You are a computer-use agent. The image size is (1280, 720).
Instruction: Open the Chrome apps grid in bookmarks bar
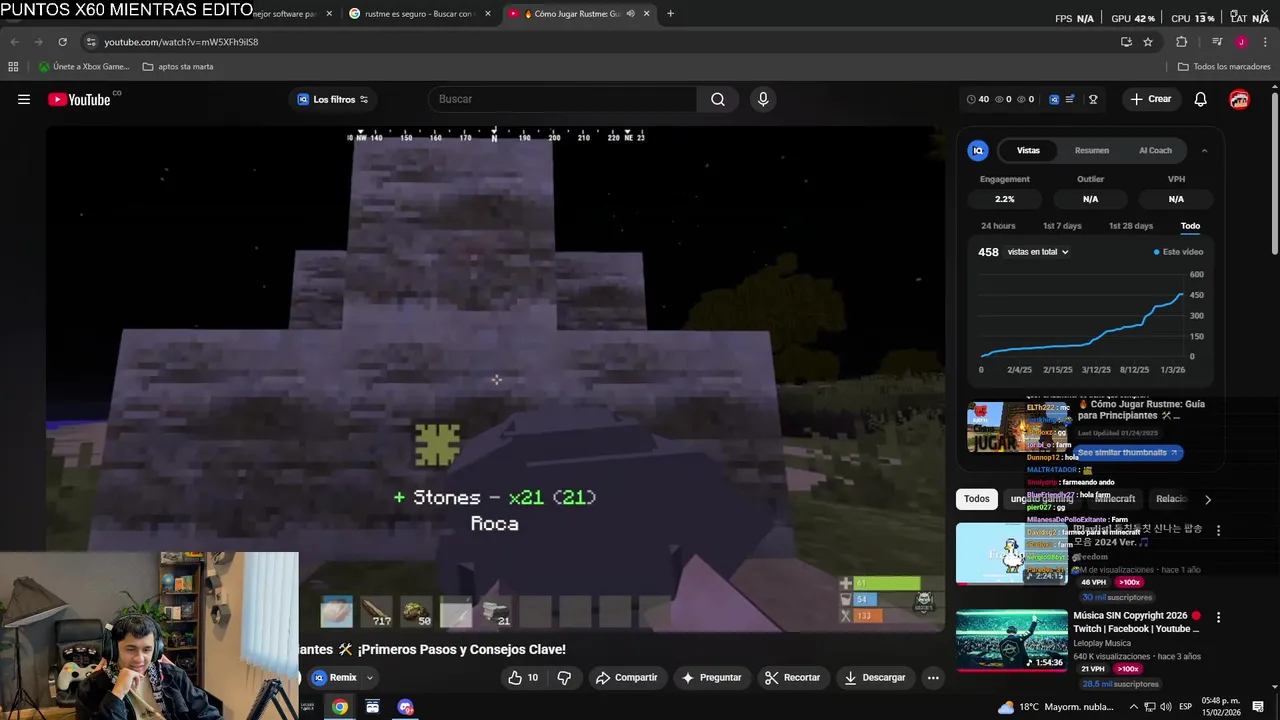click(x=13, y=67)
